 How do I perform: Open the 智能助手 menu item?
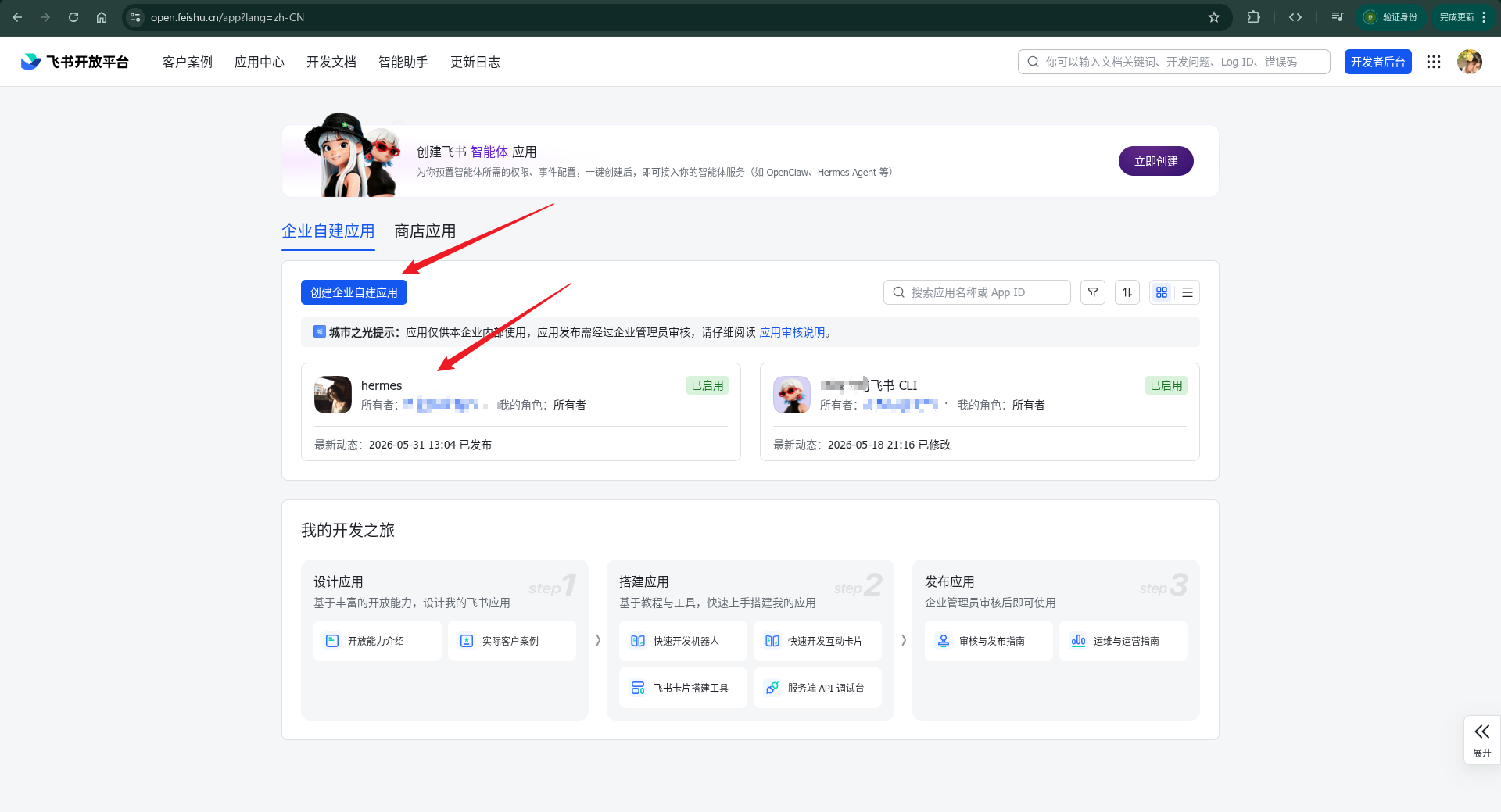403,62
